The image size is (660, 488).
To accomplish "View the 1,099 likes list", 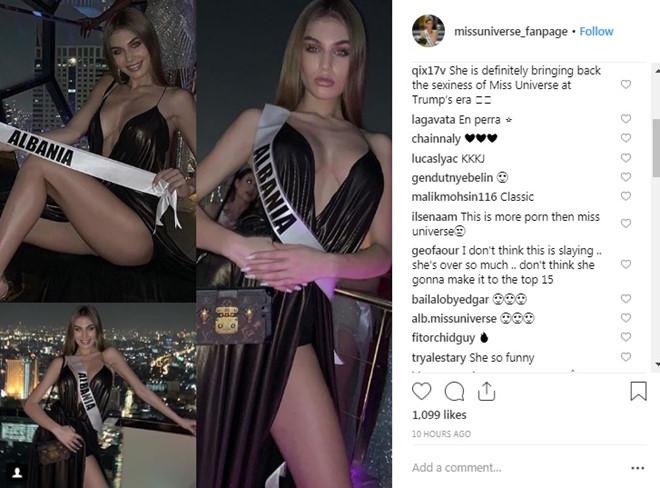I will pyautogui.click(x=439, y=415).
